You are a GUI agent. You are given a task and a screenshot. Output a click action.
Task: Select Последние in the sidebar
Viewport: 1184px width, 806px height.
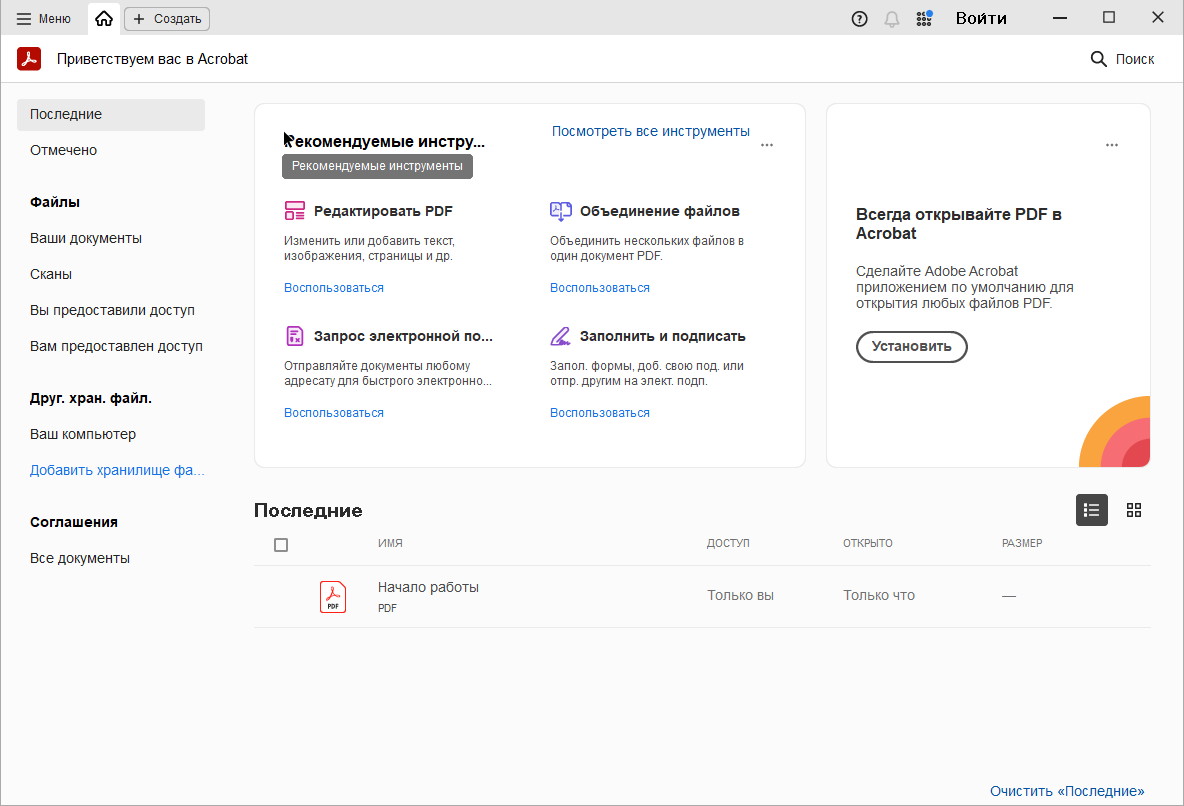coord(111,114)
